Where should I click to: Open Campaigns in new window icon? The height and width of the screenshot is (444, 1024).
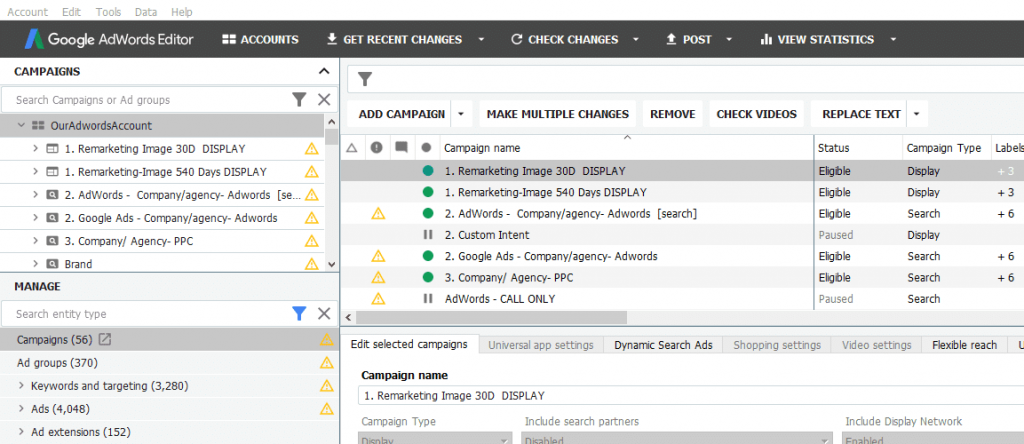tap(105, 340)
